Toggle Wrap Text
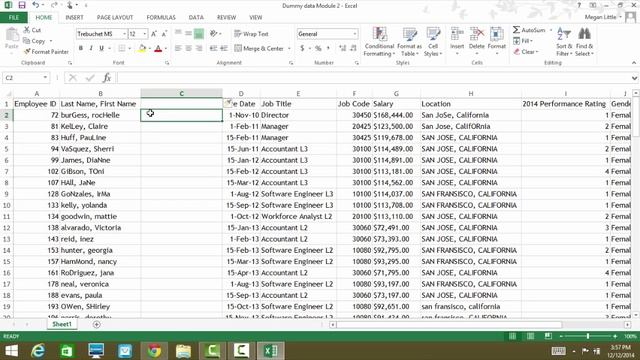The image size is (640, 360). [251, 34]
